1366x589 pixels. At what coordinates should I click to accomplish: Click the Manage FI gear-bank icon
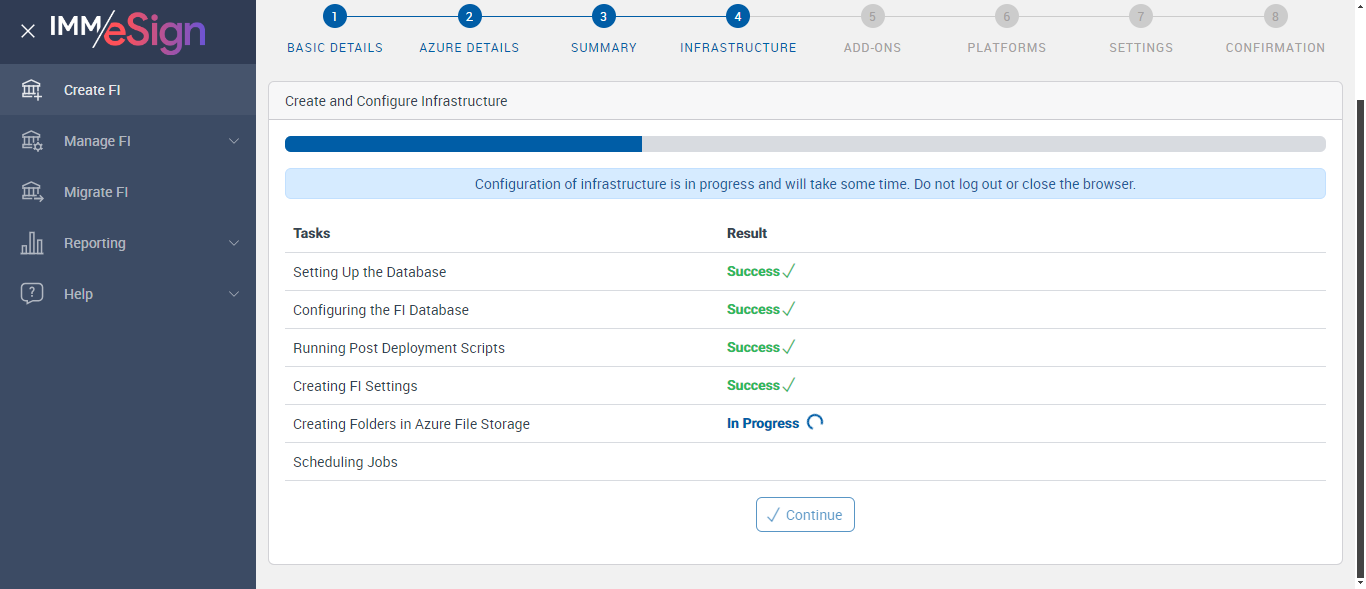(32, 141)
